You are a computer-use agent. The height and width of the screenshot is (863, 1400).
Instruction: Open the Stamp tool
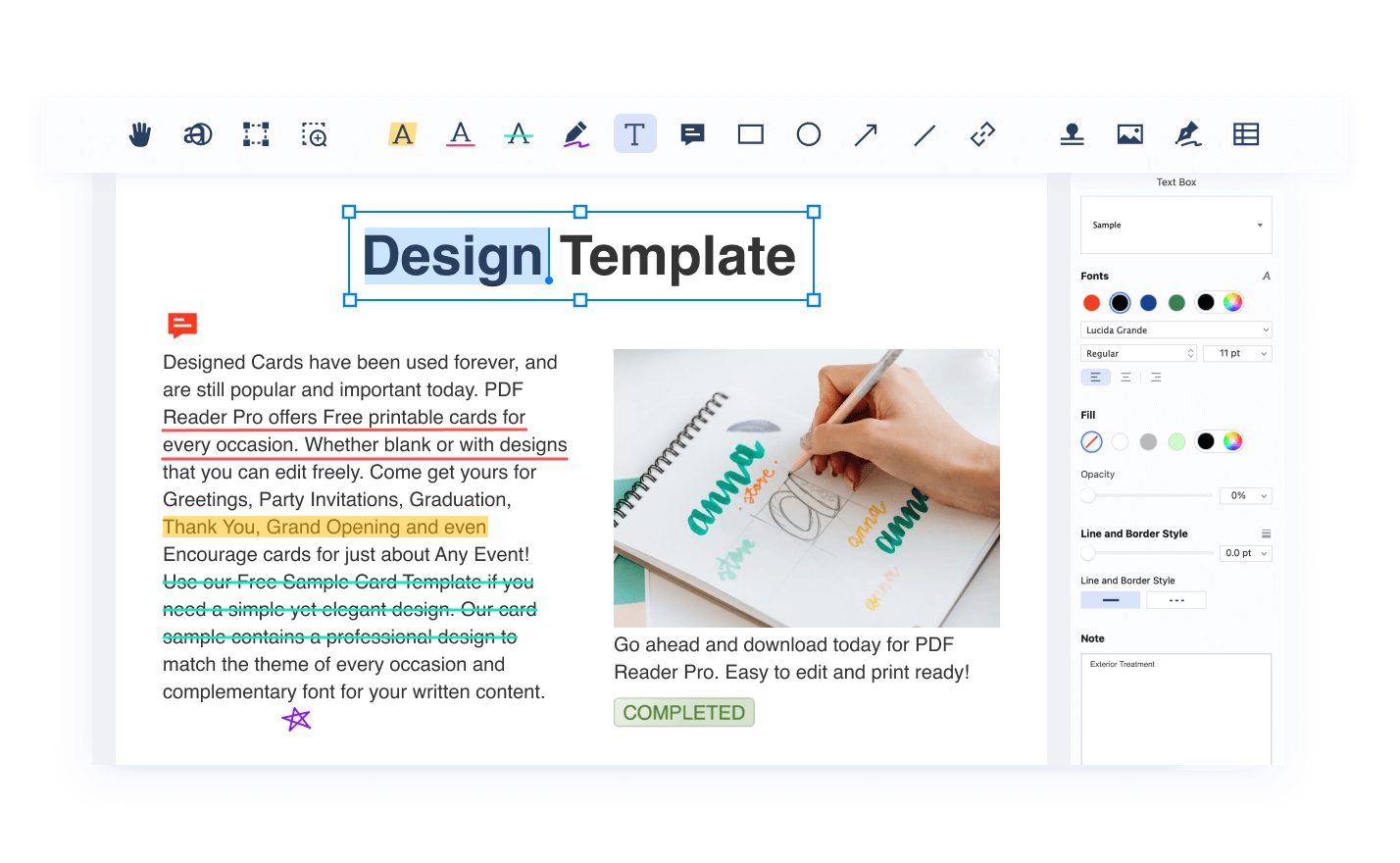click(x=1072, y=134)
